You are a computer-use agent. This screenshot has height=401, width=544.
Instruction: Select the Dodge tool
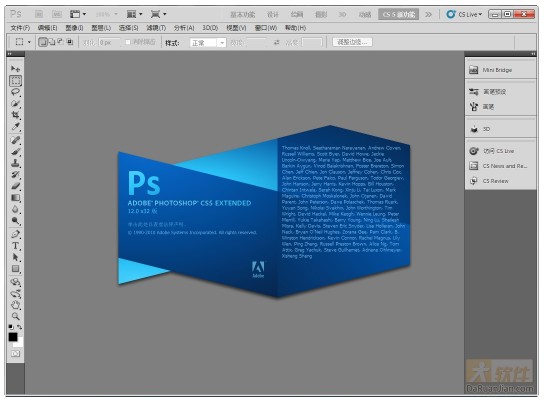coord(15,221)
